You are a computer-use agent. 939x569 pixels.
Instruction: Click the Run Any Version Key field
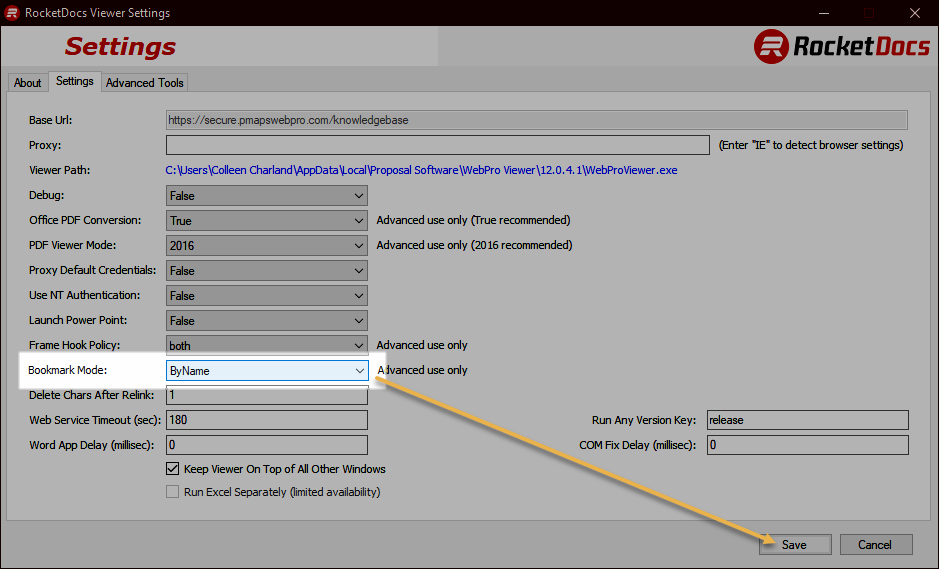[x=807, y=420]
